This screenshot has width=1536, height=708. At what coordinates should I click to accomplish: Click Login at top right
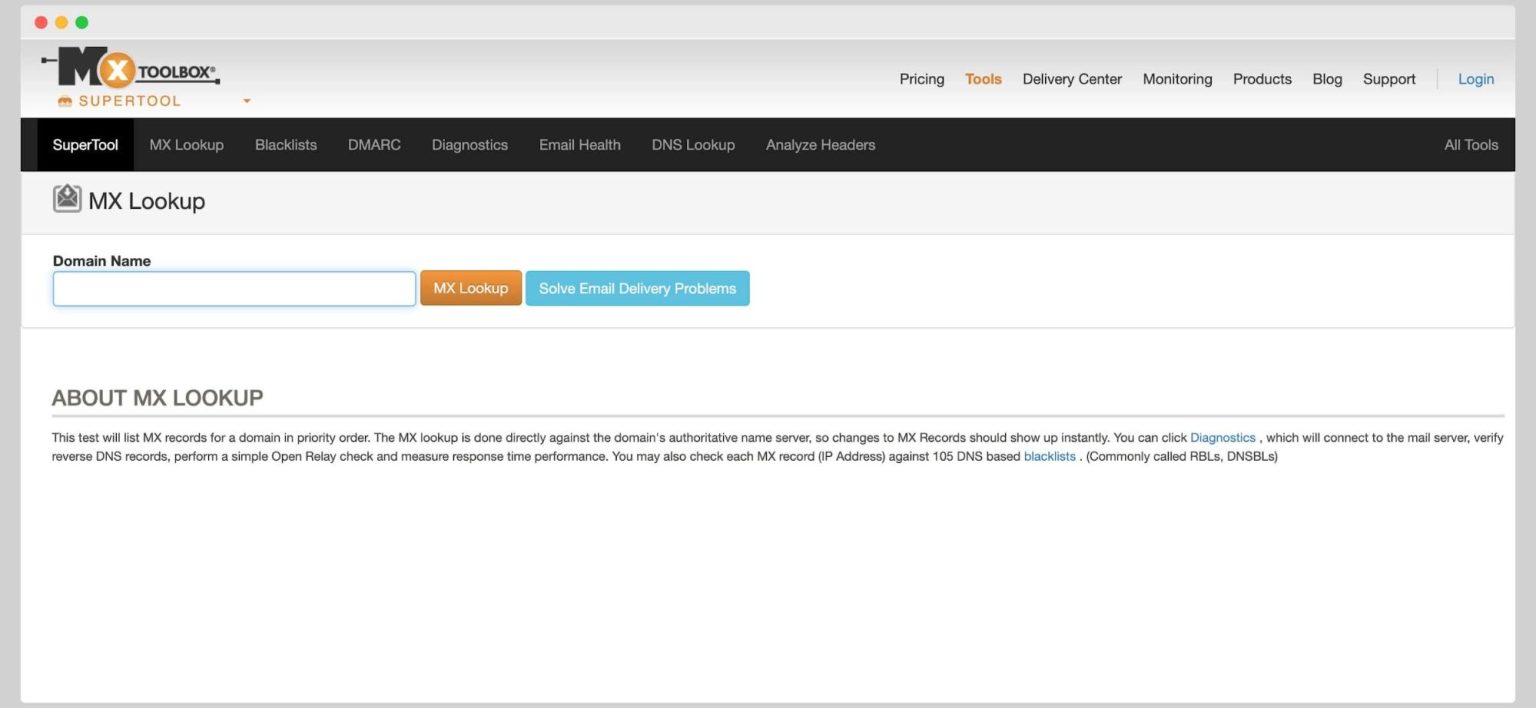[x=1475, y=79]
